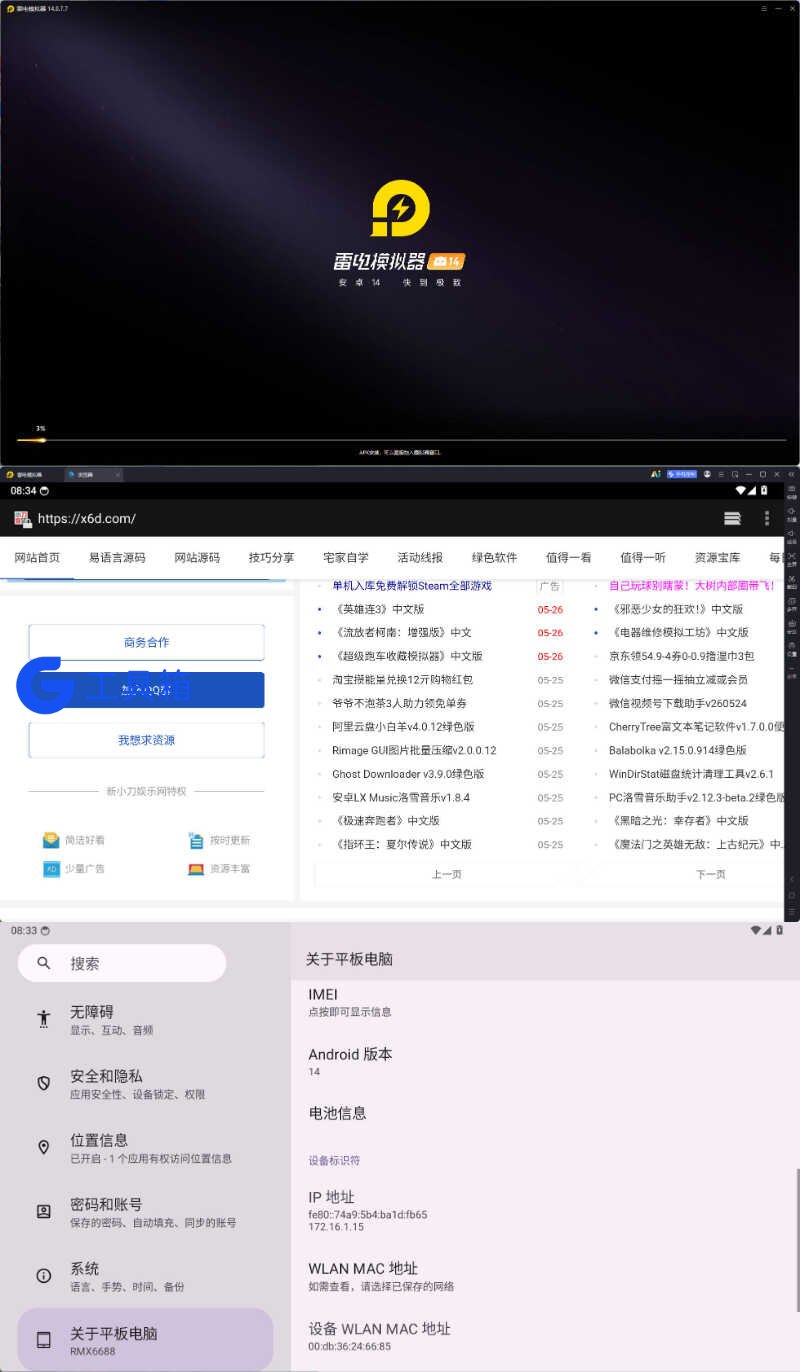Open the Ghost Downloader v3.9.0绿色版 link
The height and width of the screenshot is (1372, 800).
pyautogui.click(x=408, y=774)
